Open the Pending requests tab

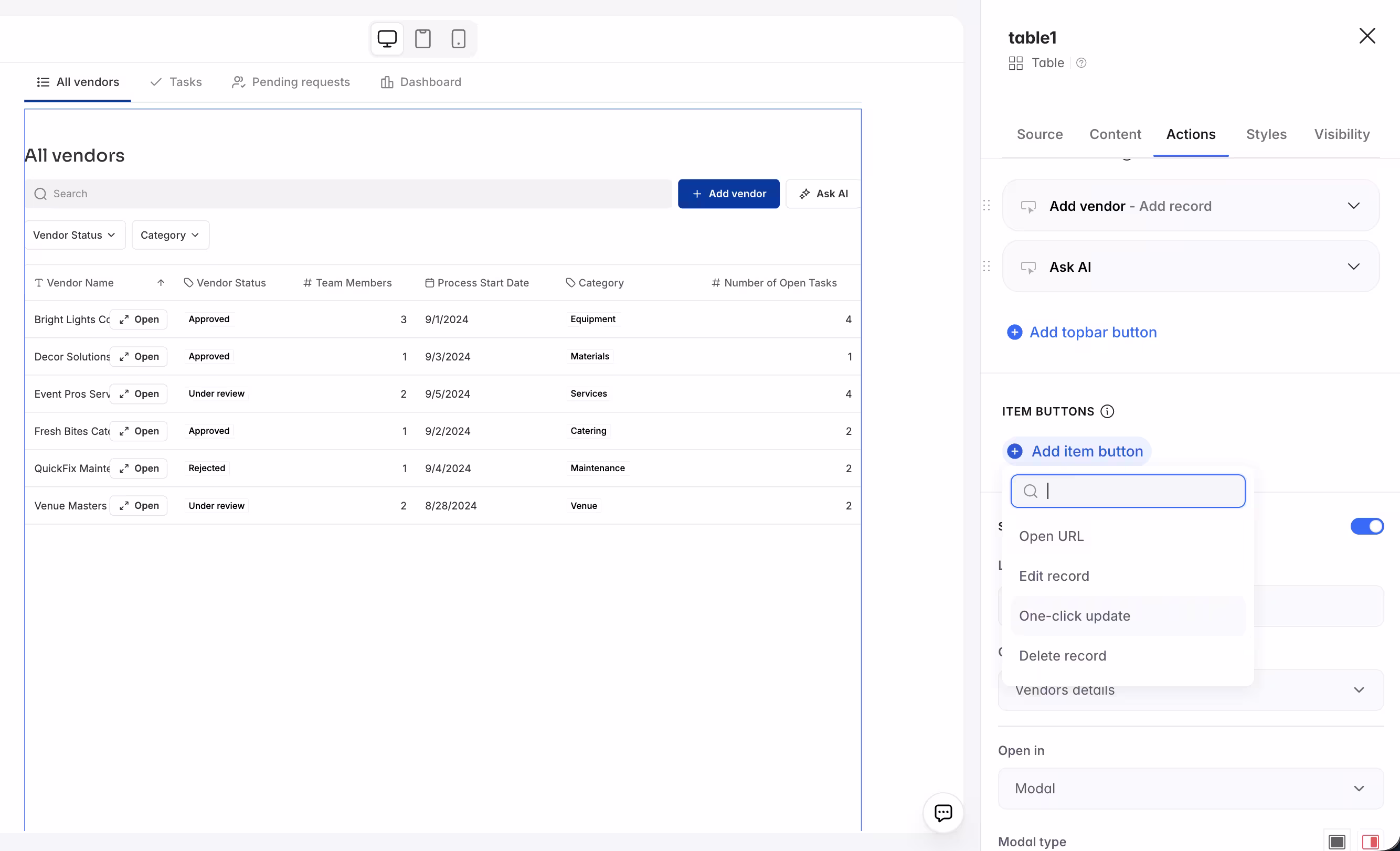point(291,82)
